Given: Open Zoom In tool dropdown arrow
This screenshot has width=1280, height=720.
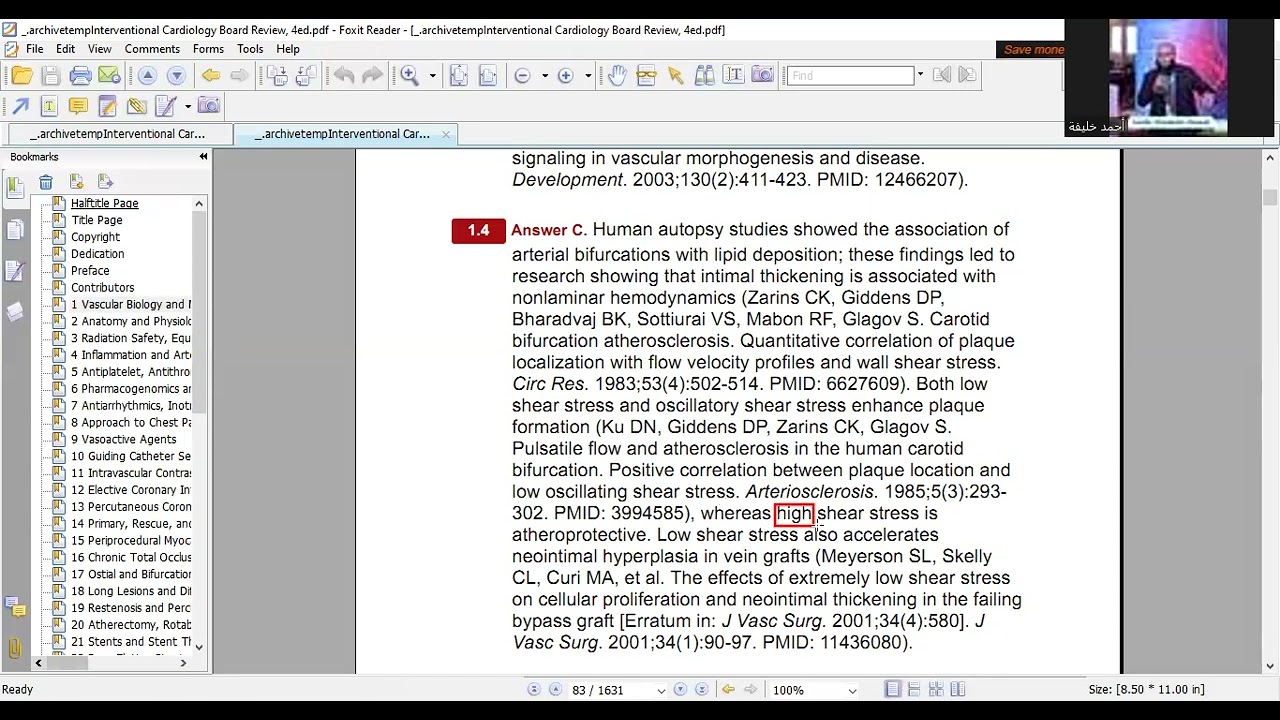Looking at the screenshot, I should coord(432,76).
